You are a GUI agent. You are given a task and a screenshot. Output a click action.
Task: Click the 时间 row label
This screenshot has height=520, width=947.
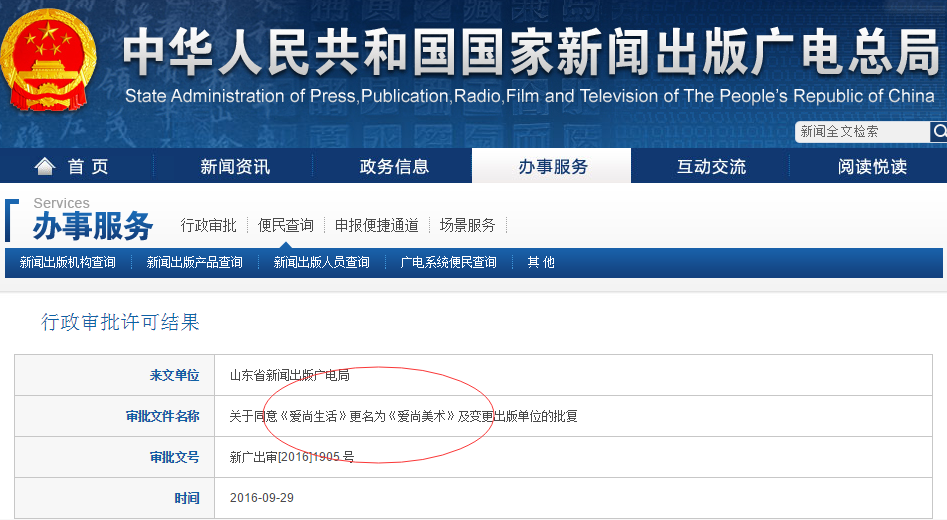(x=187, y=498)
